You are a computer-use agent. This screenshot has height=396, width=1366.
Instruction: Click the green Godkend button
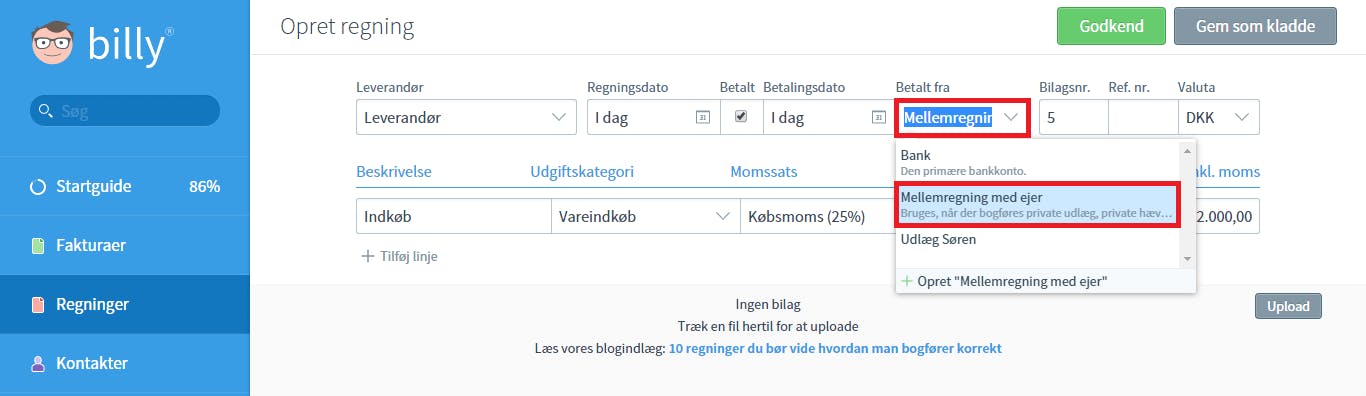(x=1111, y=26)
